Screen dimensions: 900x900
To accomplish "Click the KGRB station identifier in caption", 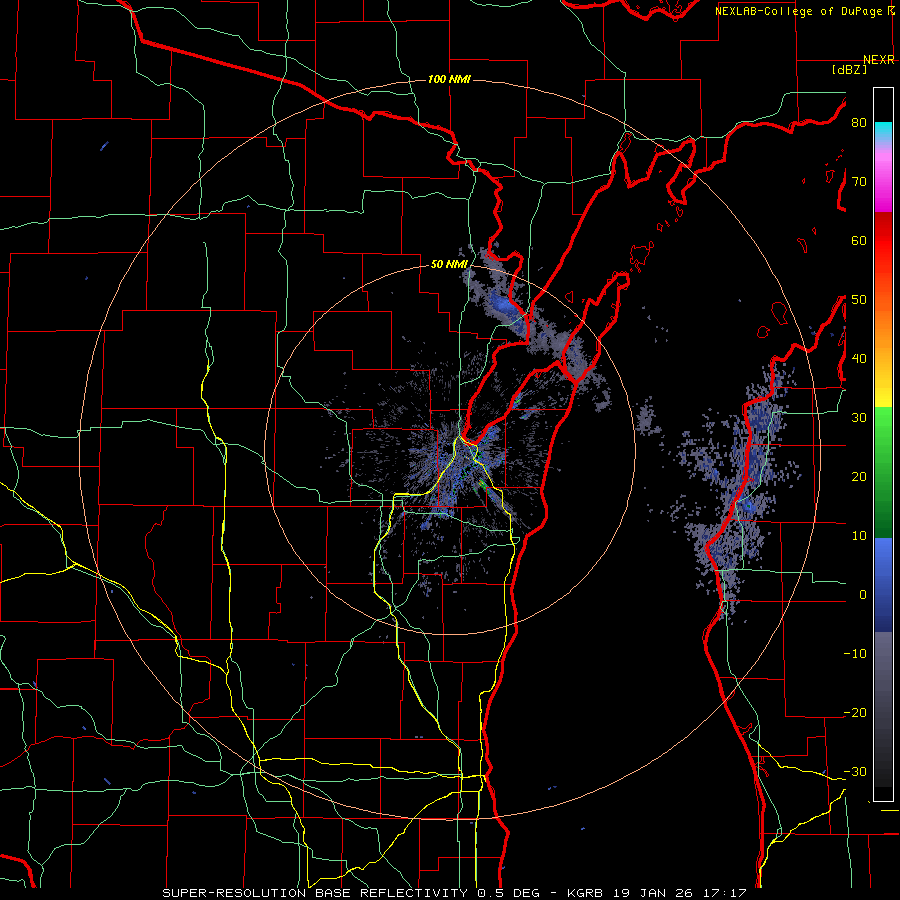I will (x=585, y=893).
